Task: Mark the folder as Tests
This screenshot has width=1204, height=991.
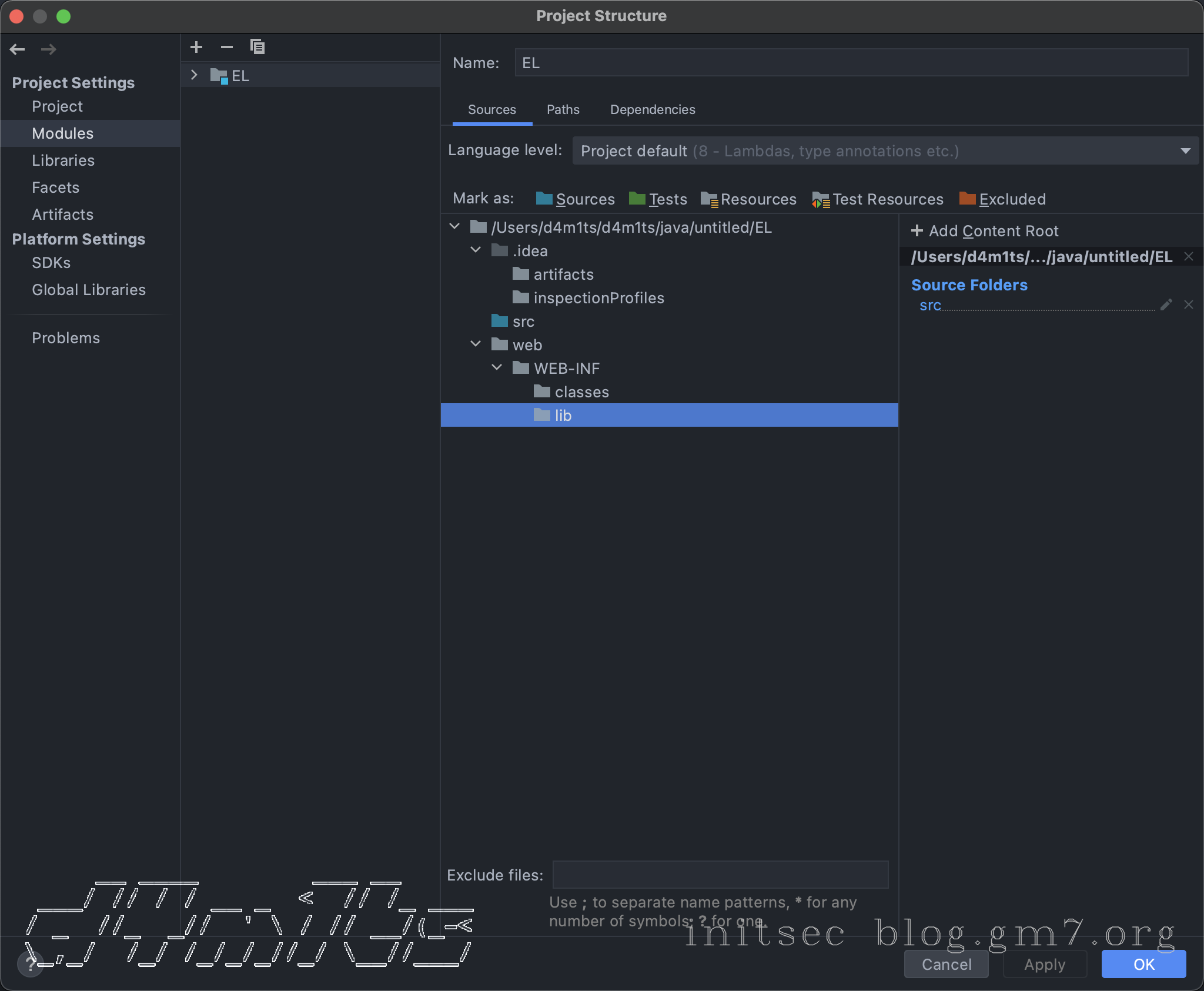Action: tap(658, 199)
